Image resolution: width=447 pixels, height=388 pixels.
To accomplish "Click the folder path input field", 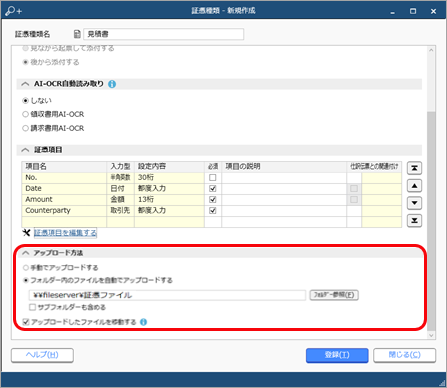I will click(x=167, y=295).
